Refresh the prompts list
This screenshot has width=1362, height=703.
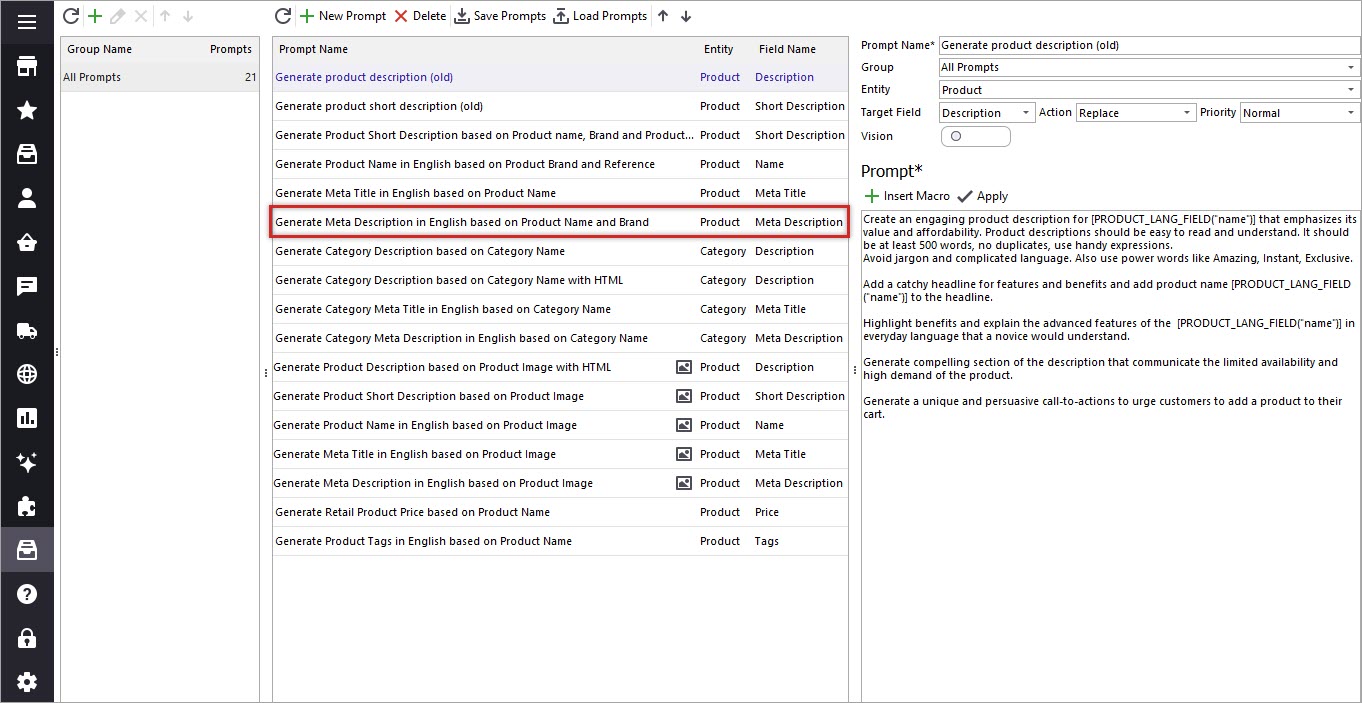point(283,16)
